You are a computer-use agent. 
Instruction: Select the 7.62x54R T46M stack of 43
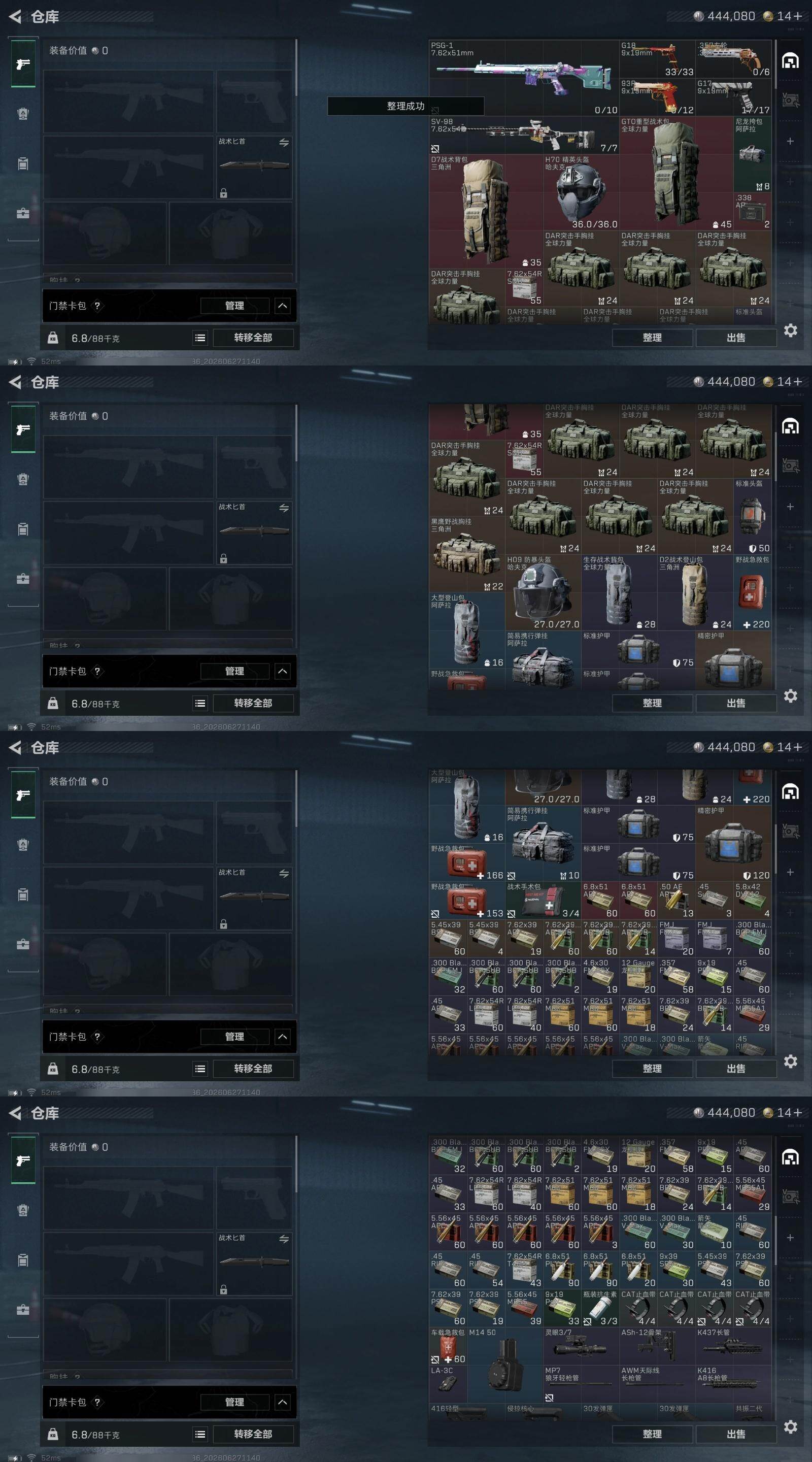point(524,1271)
